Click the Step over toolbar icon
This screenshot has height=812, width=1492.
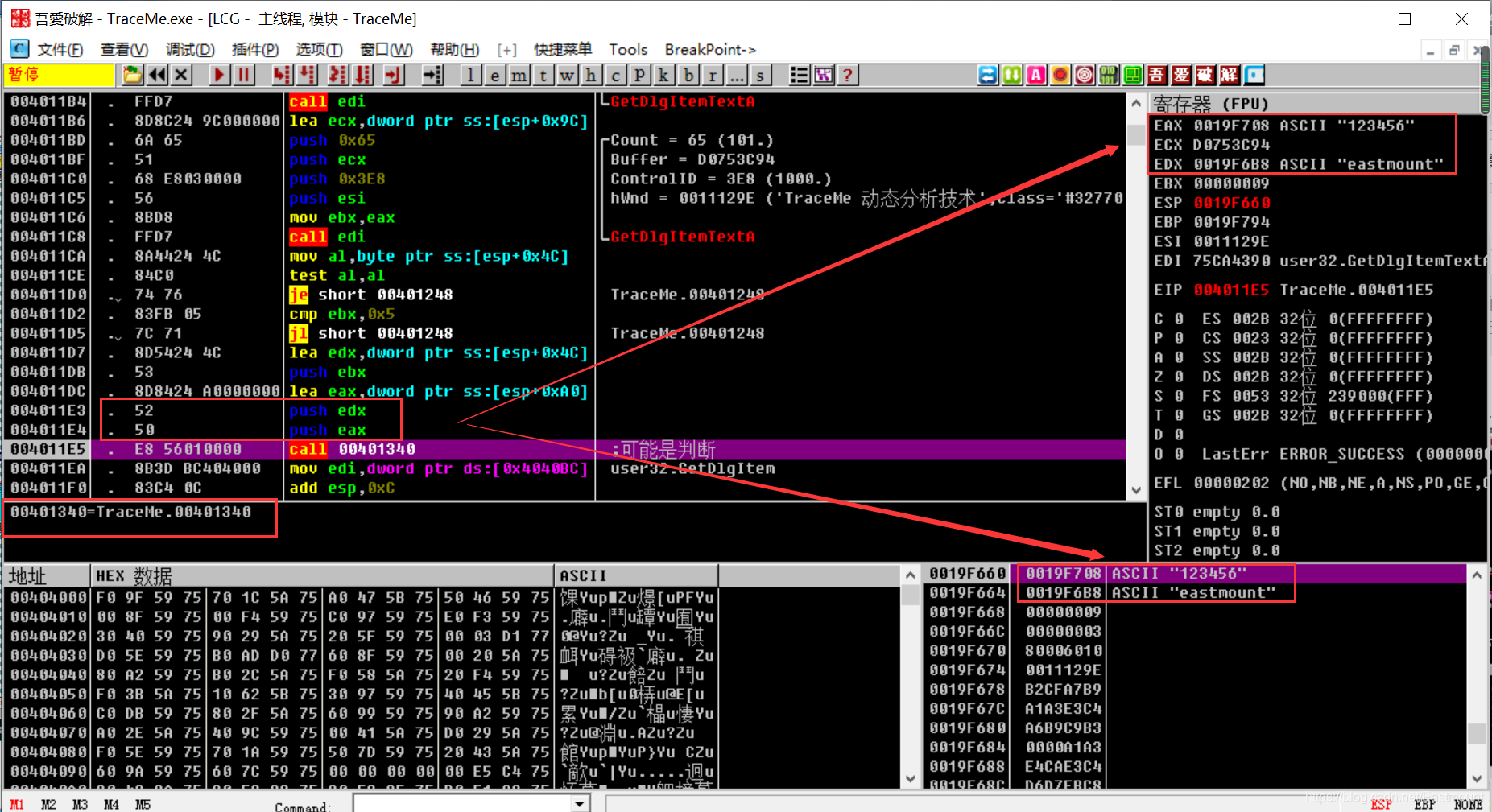pyautogui.click(x=308, y=75)
